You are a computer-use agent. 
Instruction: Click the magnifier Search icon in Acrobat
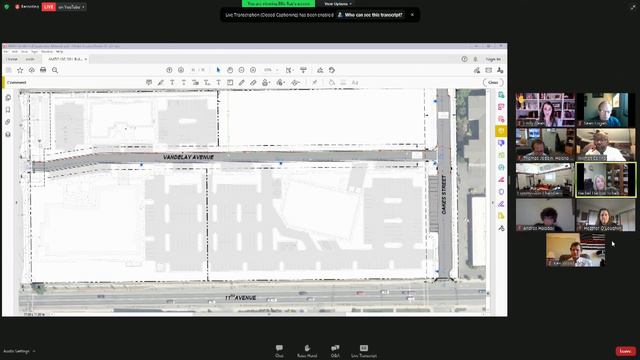click(55, 70)
